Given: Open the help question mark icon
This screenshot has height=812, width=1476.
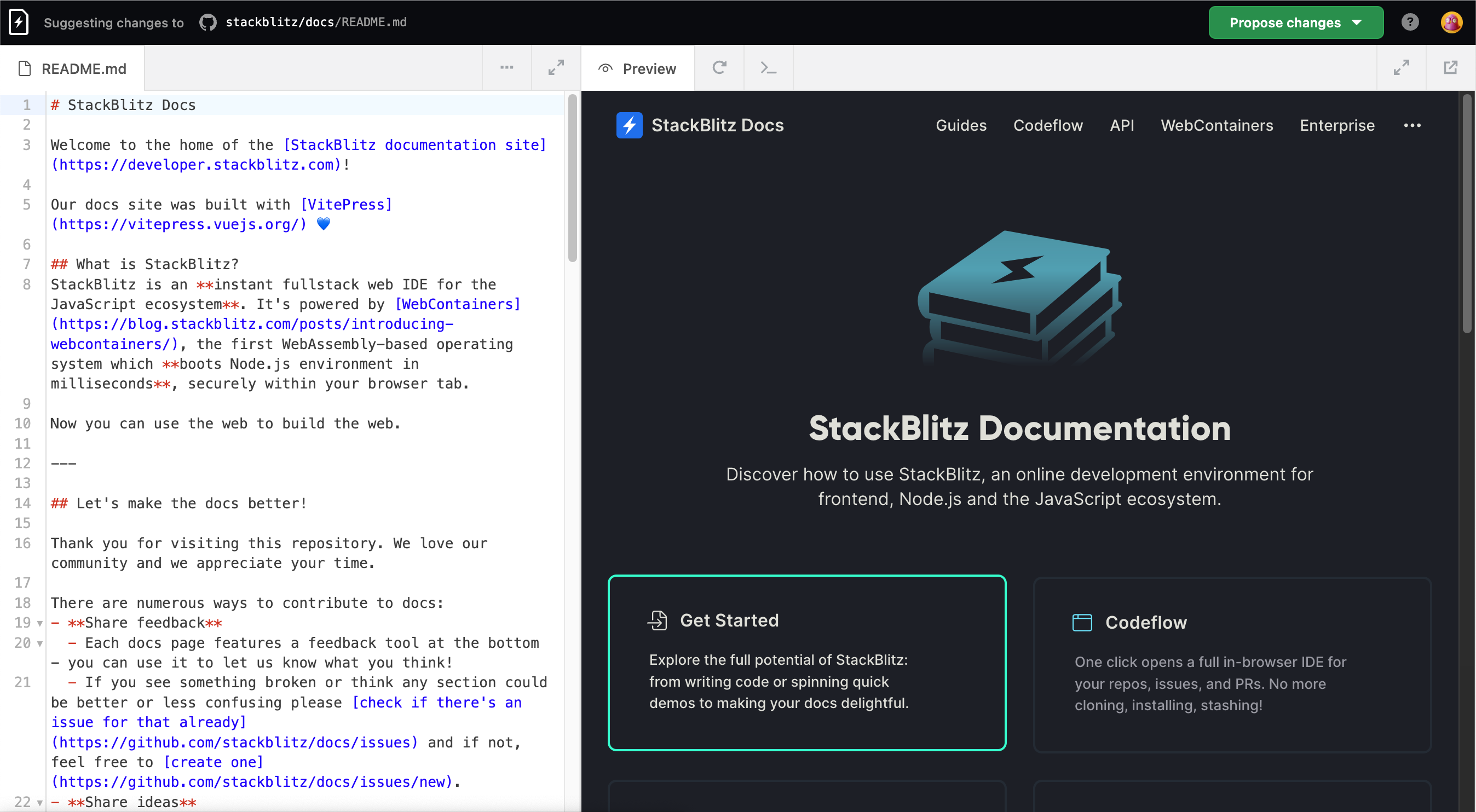Looking at the screenshot, I should coord(1410,22).
